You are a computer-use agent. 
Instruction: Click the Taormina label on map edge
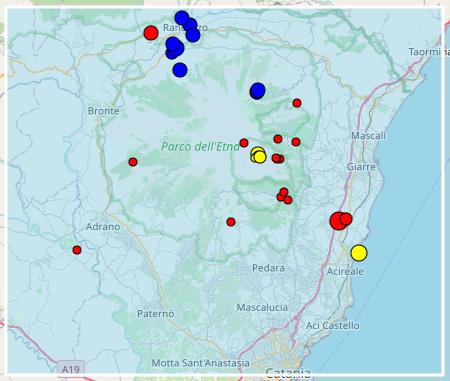pos(429,52)
